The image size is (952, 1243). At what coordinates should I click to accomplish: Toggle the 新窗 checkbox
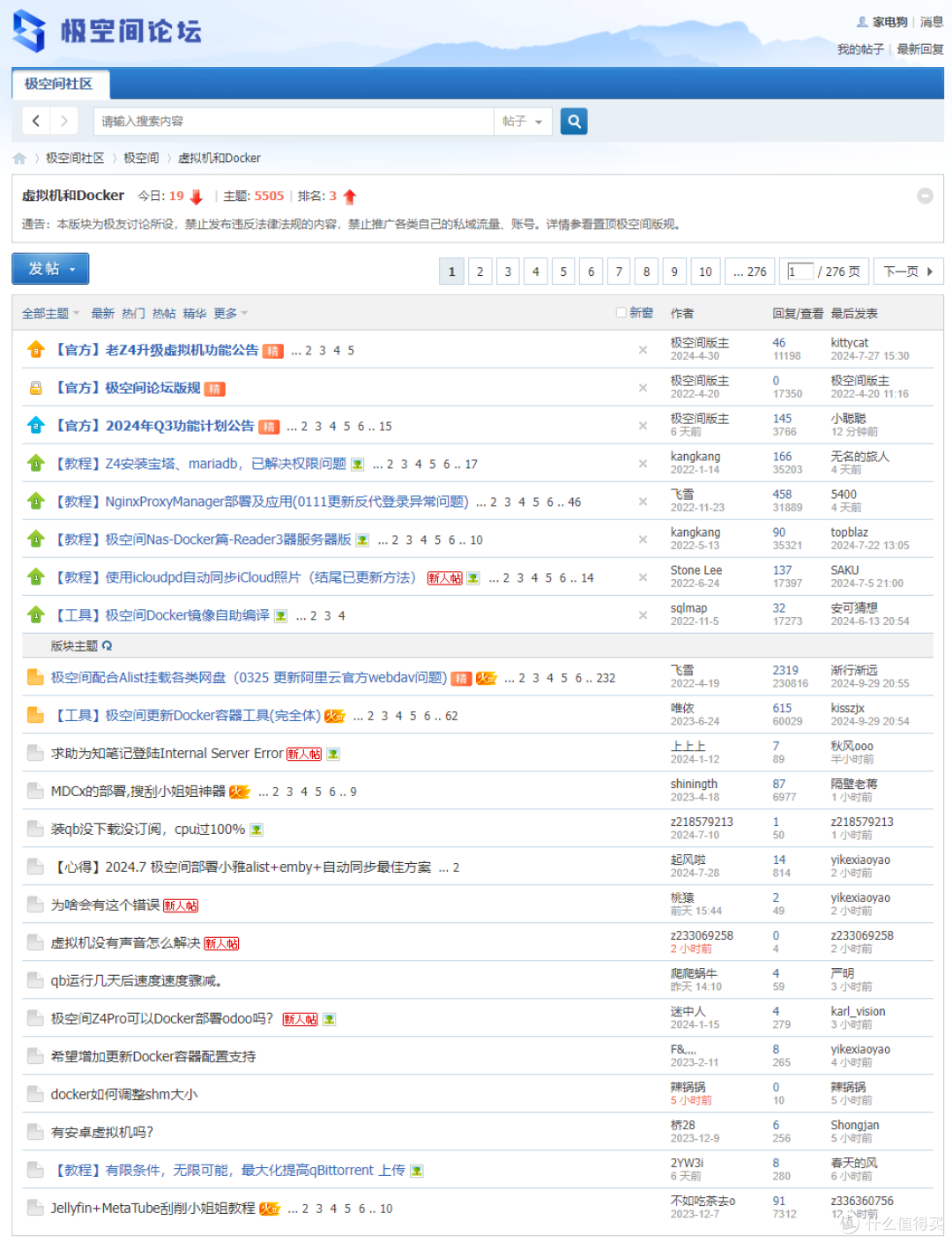coord(621,312)
